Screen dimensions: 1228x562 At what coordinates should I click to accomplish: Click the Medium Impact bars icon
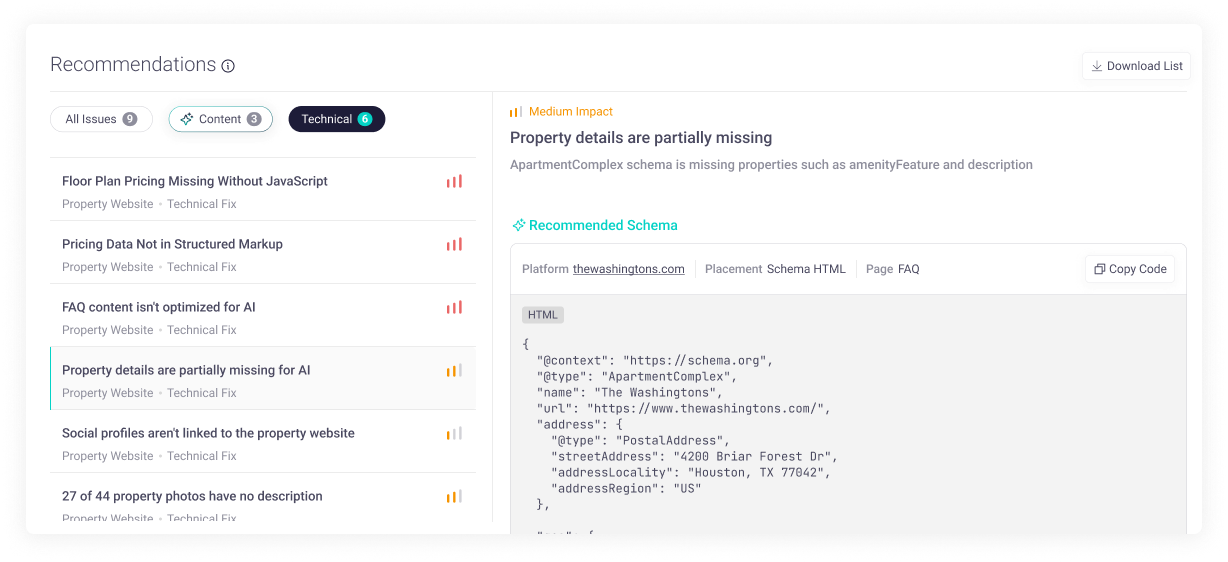pos(516,112)
